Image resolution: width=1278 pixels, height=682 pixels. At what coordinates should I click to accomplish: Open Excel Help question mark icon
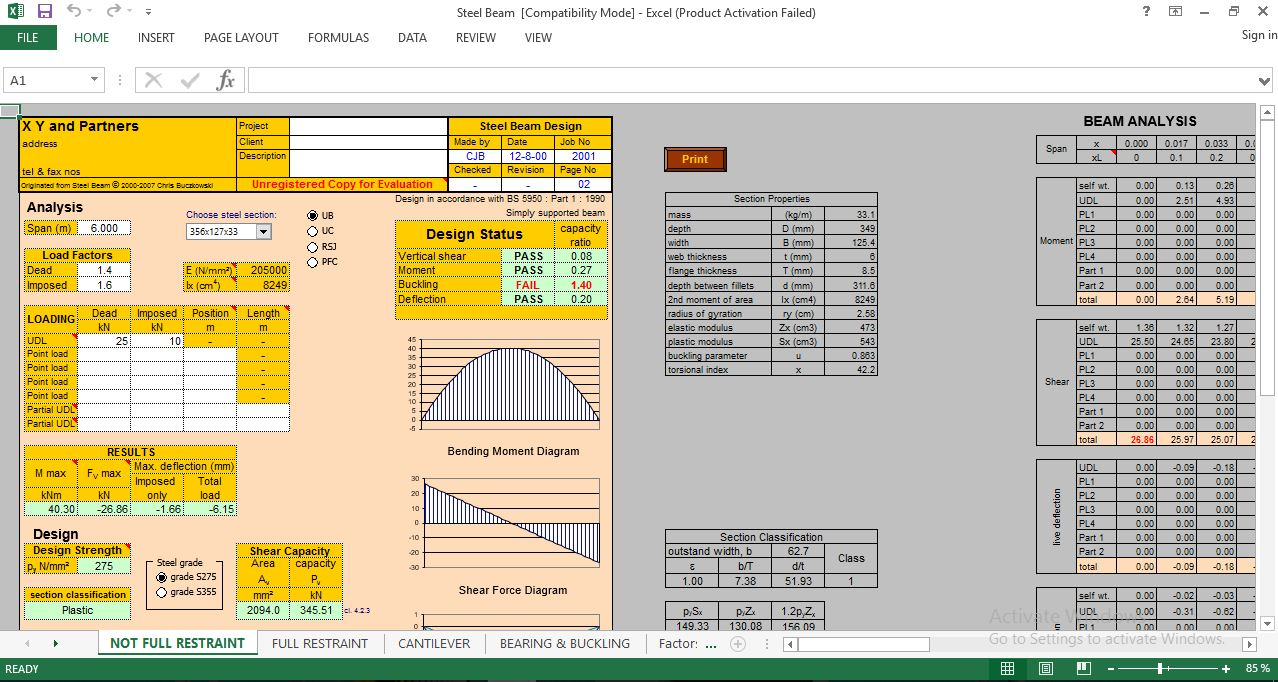pos(1146,12)
